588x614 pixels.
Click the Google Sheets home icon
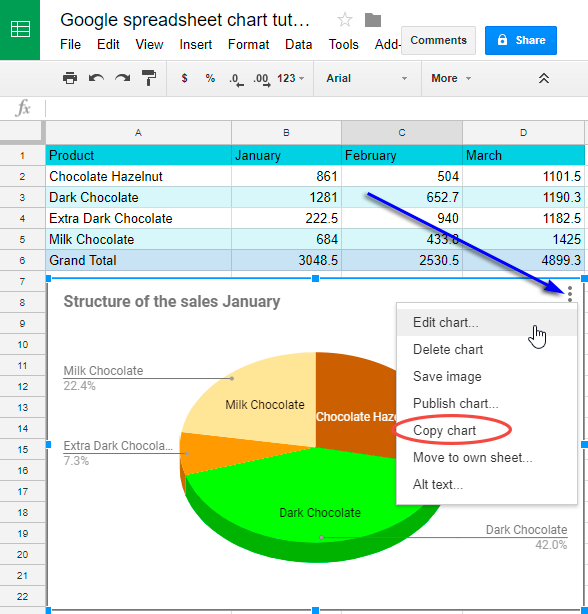[20, 30]
